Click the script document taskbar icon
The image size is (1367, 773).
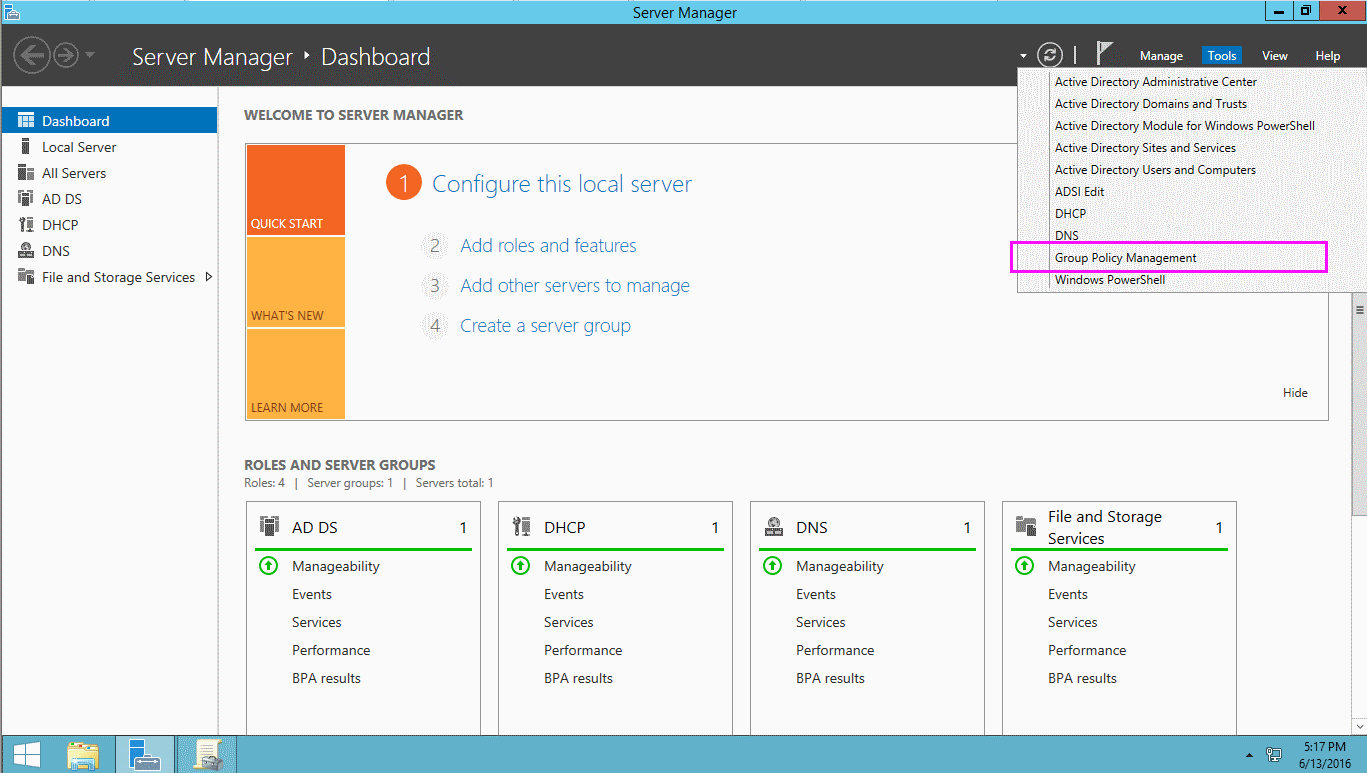pos(207,755)
